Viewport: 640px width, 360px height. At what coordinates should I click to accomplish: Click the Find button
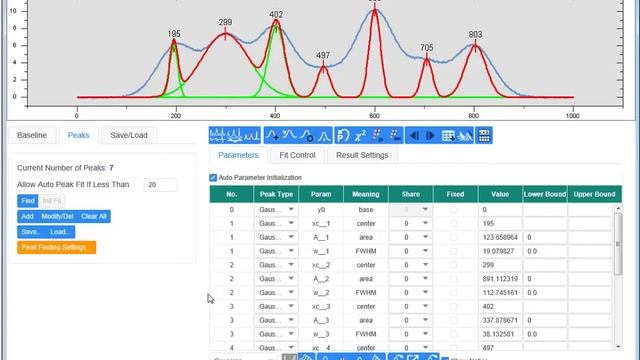[x=28, y=201]
